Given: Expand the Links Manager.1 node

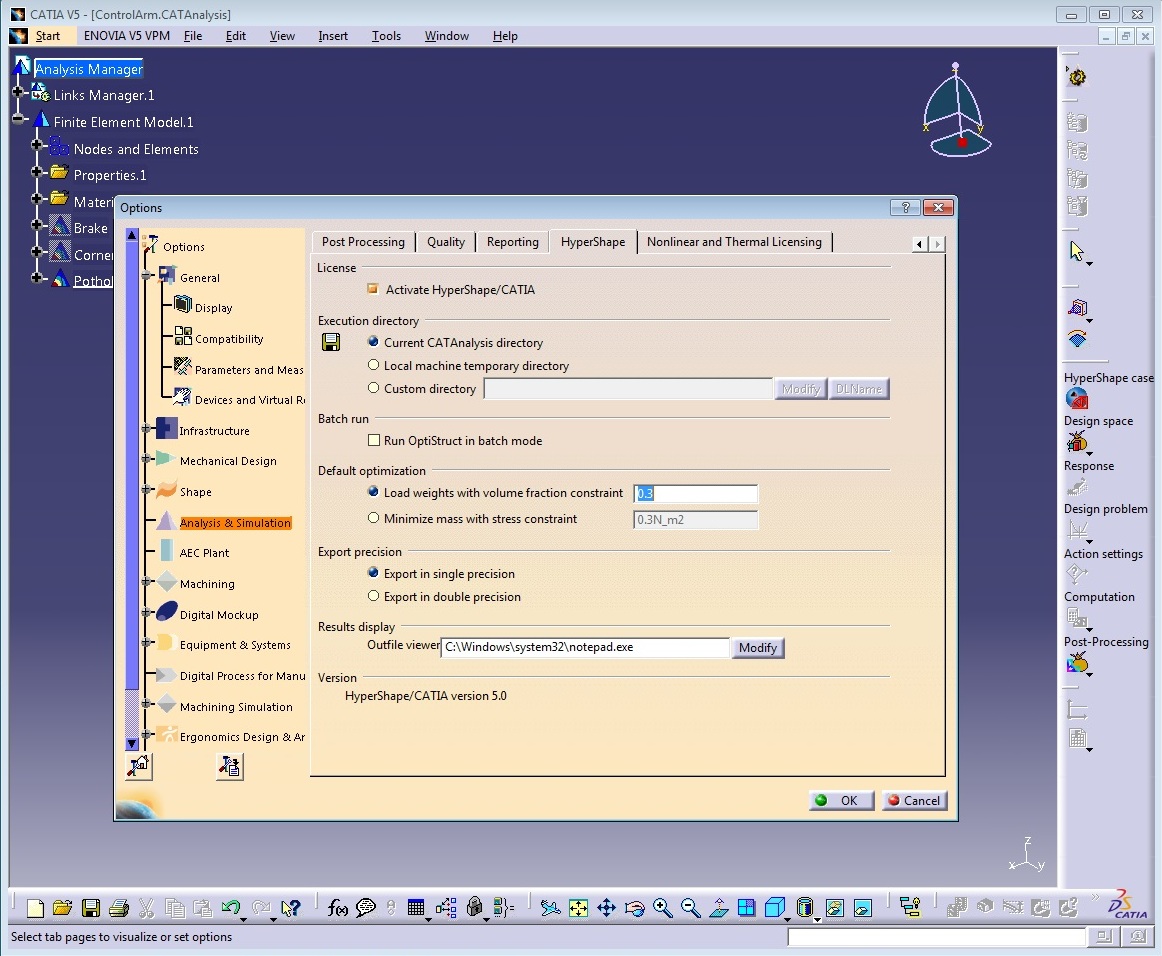Looking at the screenshot, I should [x=18, y=92].
